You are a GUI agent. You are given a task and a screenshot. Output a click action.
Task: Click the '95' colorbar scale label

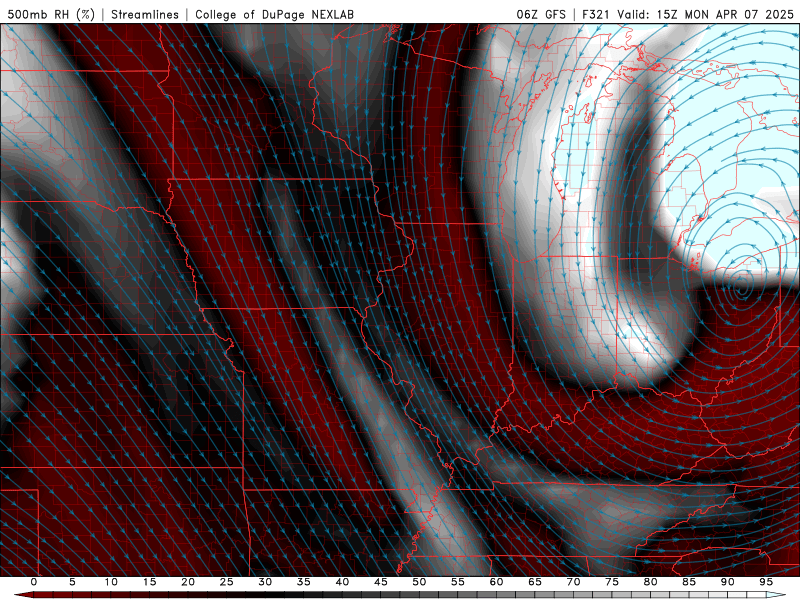[766, 582]
